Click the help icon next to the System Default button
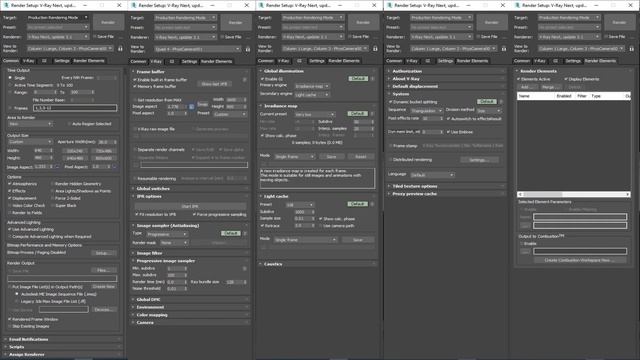 pos(501,101)
